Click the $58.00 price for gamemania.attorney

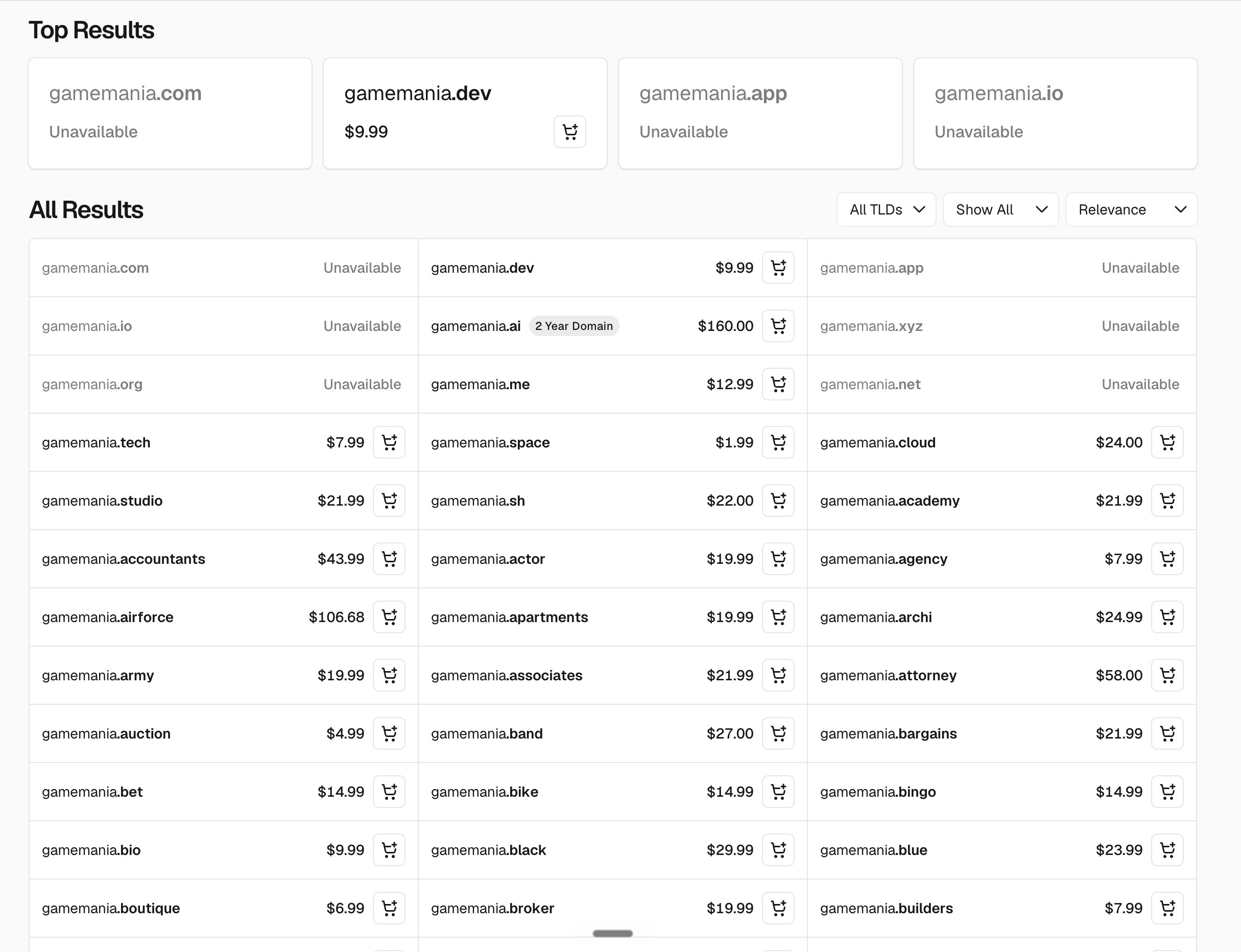1119,676
